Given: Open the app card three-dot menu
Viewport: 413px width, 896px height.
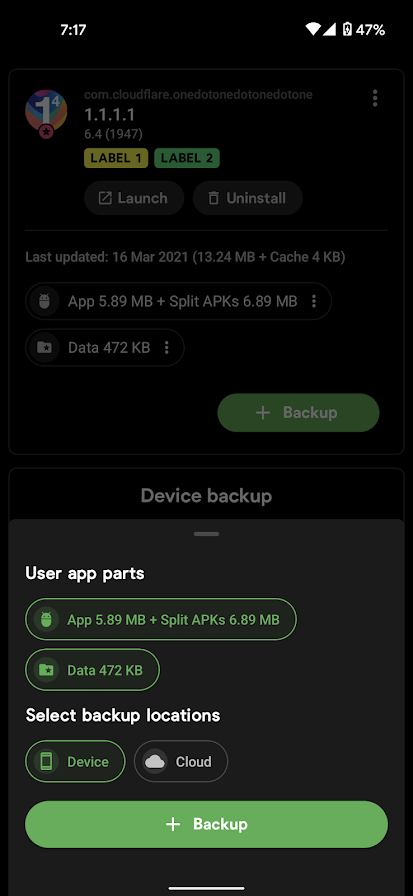Looking at the screenshot, I should [x=375, y=98].
